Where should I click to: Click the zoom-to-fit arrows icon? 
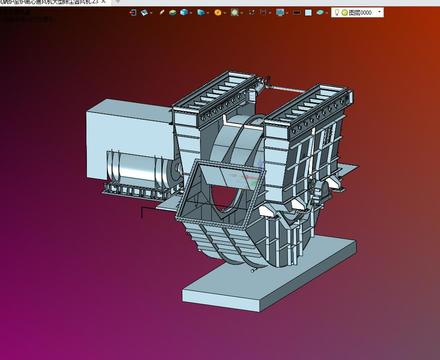pyautogui.click(x=252, y=13)
